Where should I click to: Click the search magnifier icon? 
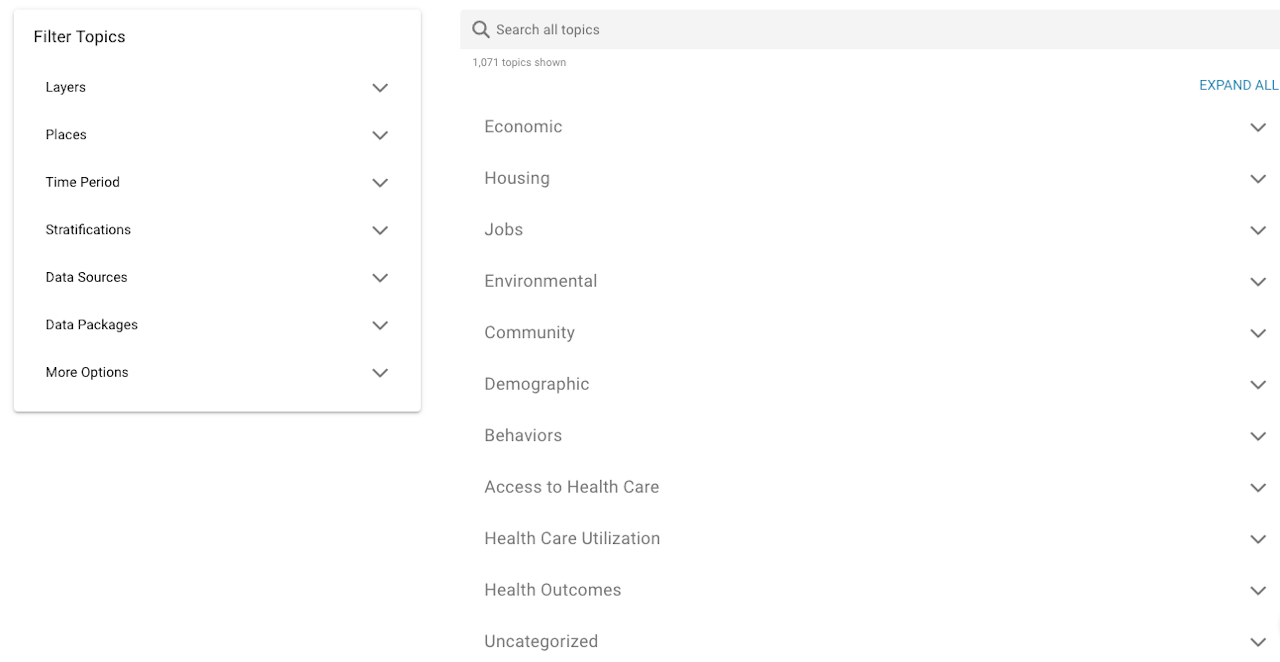point(481,30)
